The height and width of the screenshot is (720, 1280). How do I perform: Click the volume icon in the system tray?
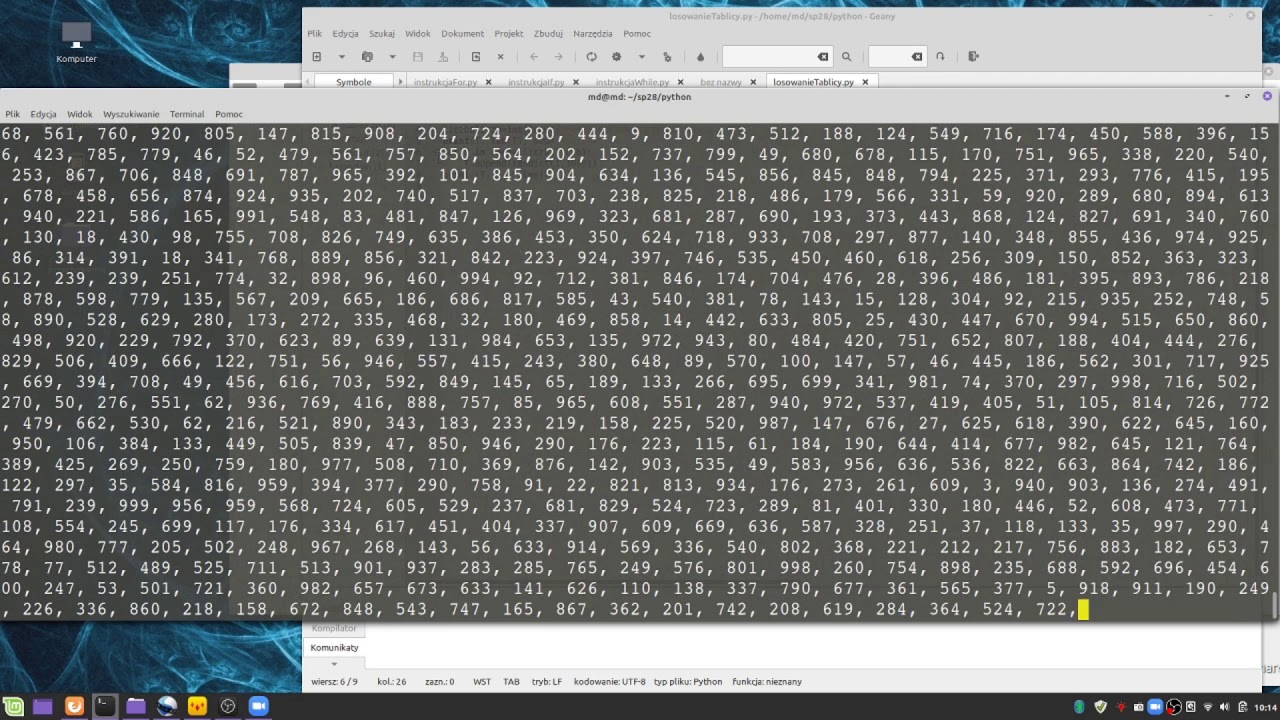tap(1224, 707)
